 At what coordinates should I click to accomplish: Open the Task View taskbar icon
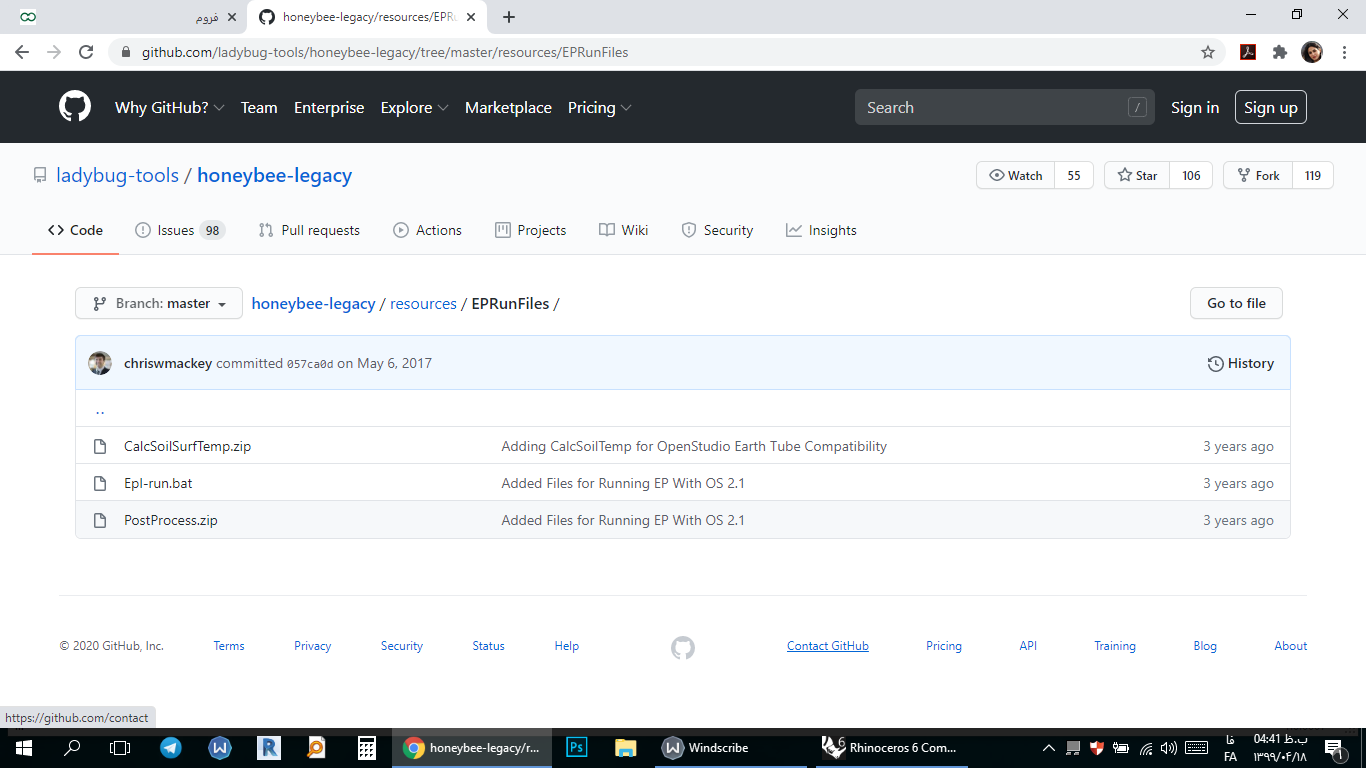tap(120, 747)
